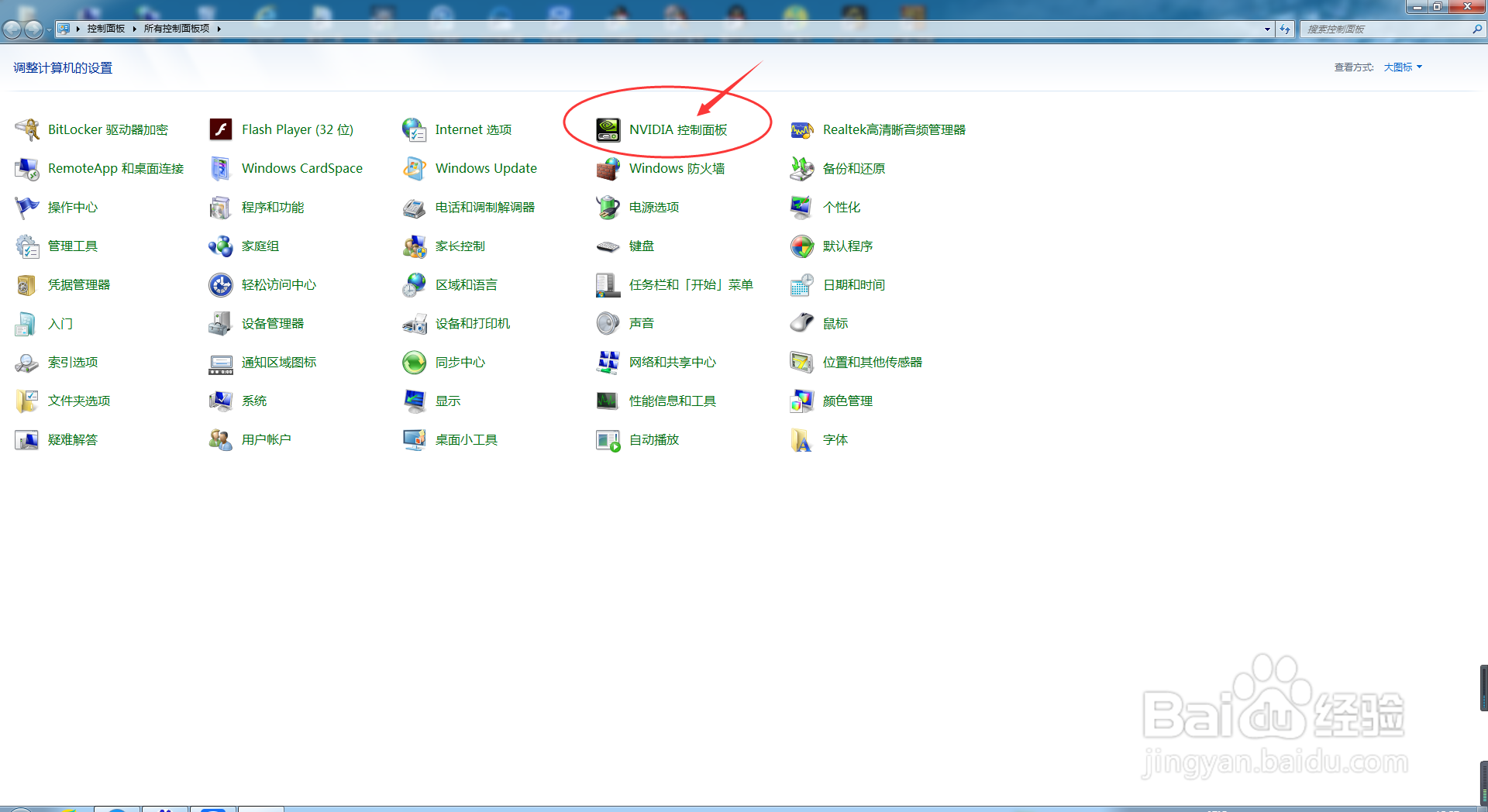Open Internet 选项 globe icon
1488x812 pixels.
pyautogui.click(x=415, y=129)
